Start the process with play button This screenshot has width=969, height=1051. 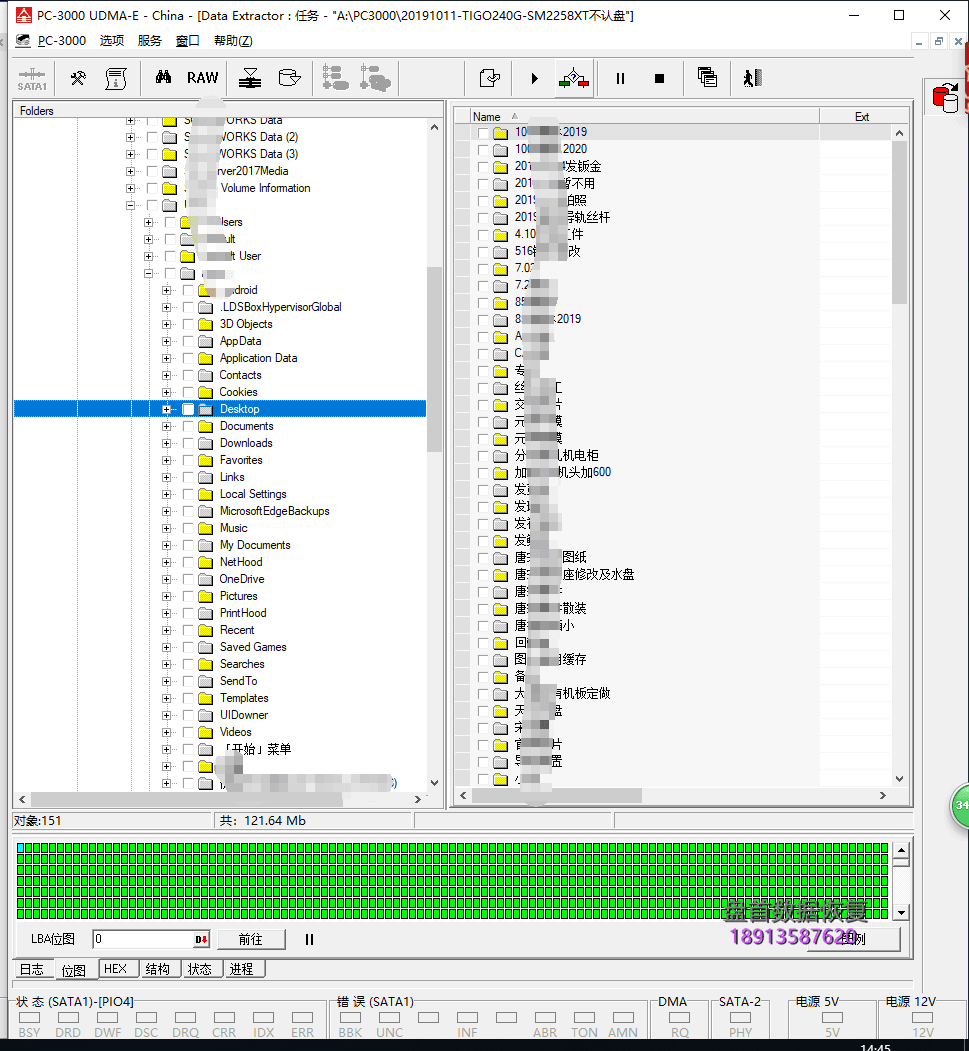(x=534, y=78)
